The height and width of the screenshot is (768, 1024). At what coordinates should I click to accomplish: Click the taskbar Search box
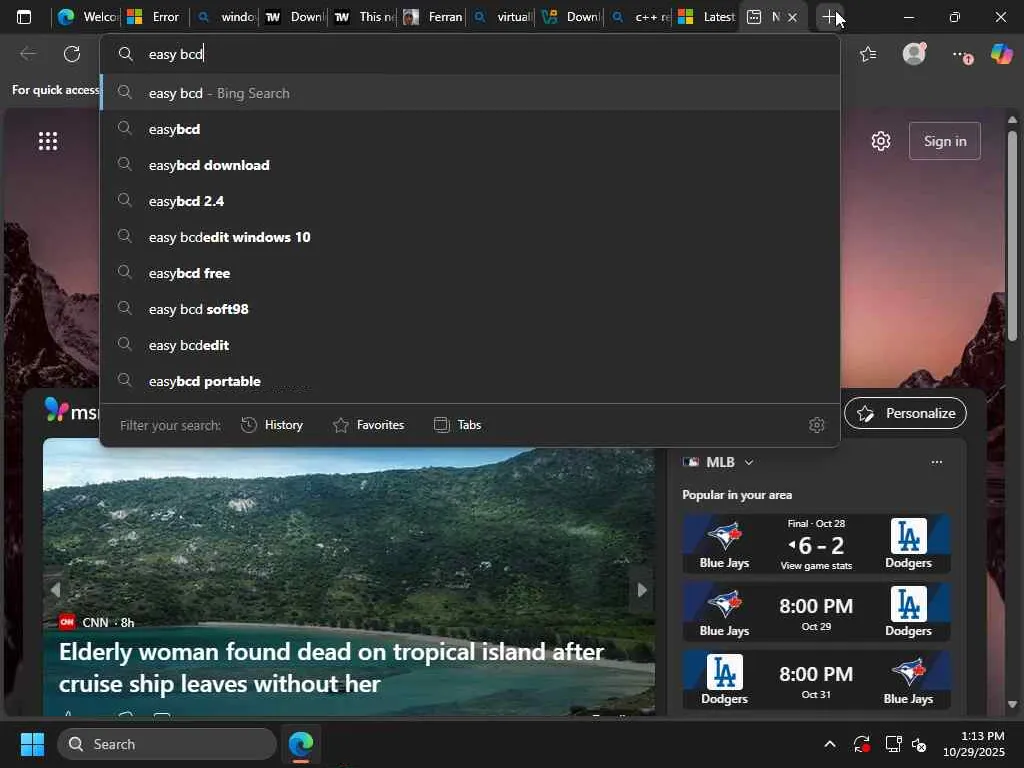[x=167, y=744]
